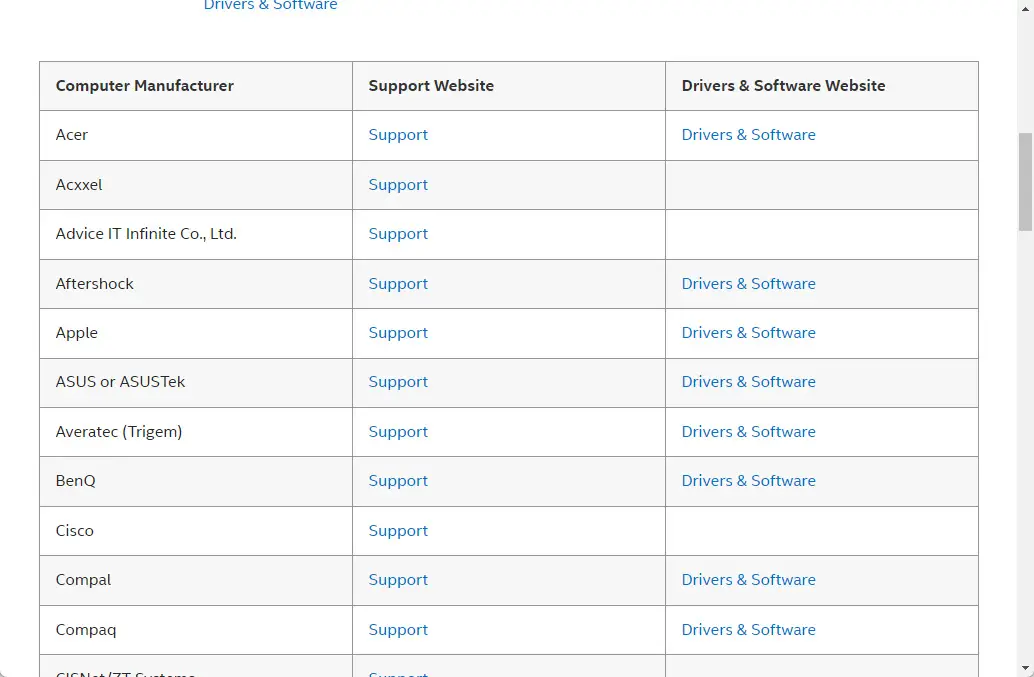
Task: Open Compal Support page
Action: tap(398, 580)
